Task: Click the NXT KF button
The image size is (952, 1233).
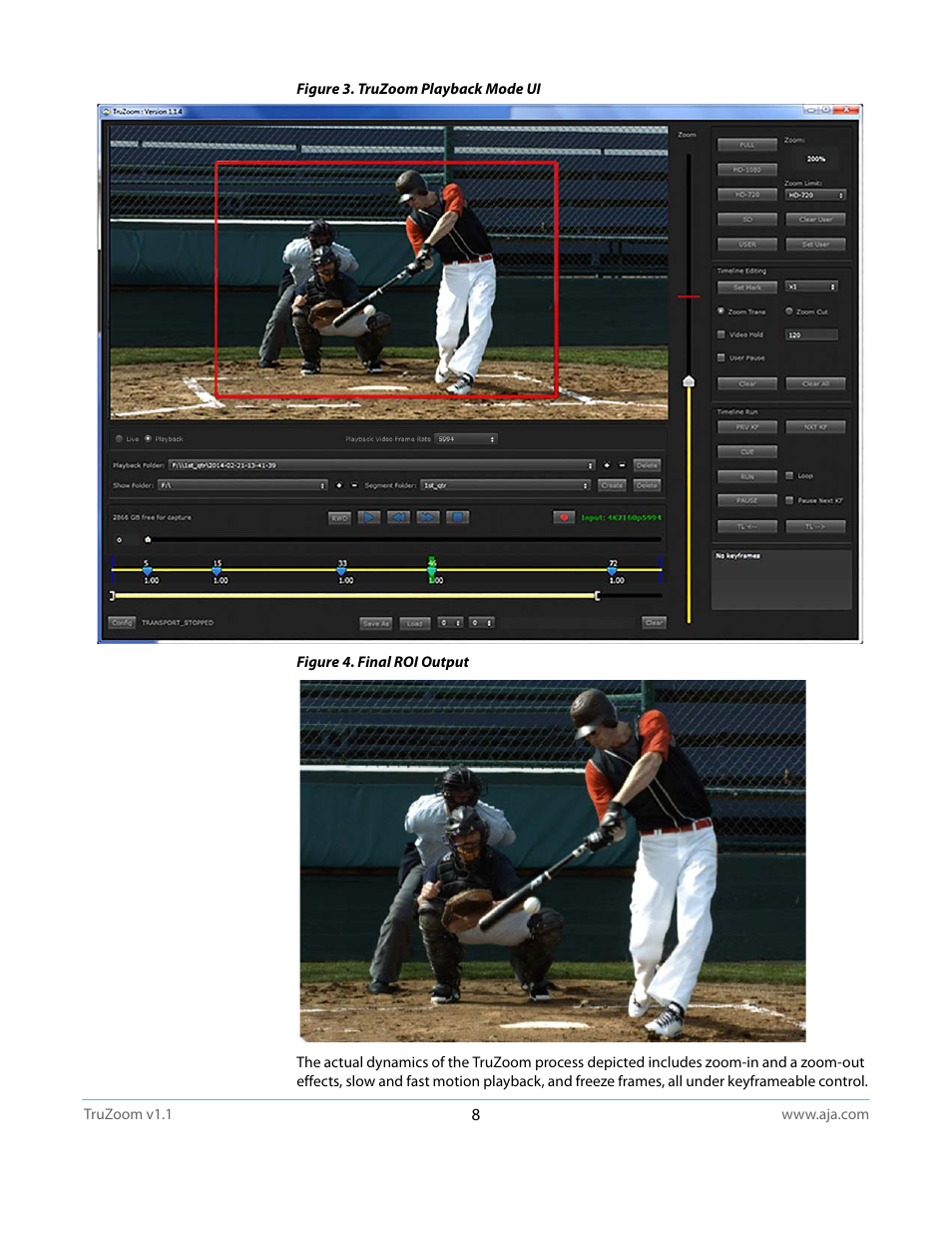Action: click(x=815, y=427)
